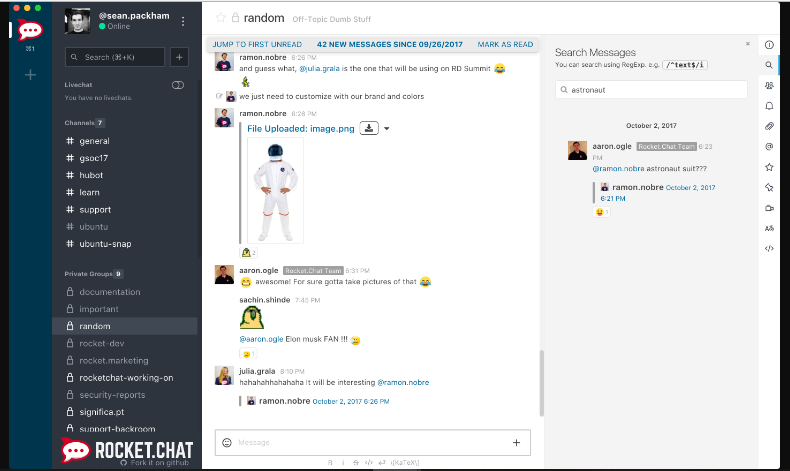This screenshot has height=471, width=790.
Task: Open the emoji picker in message box
Action: click(x=228, y=443)
